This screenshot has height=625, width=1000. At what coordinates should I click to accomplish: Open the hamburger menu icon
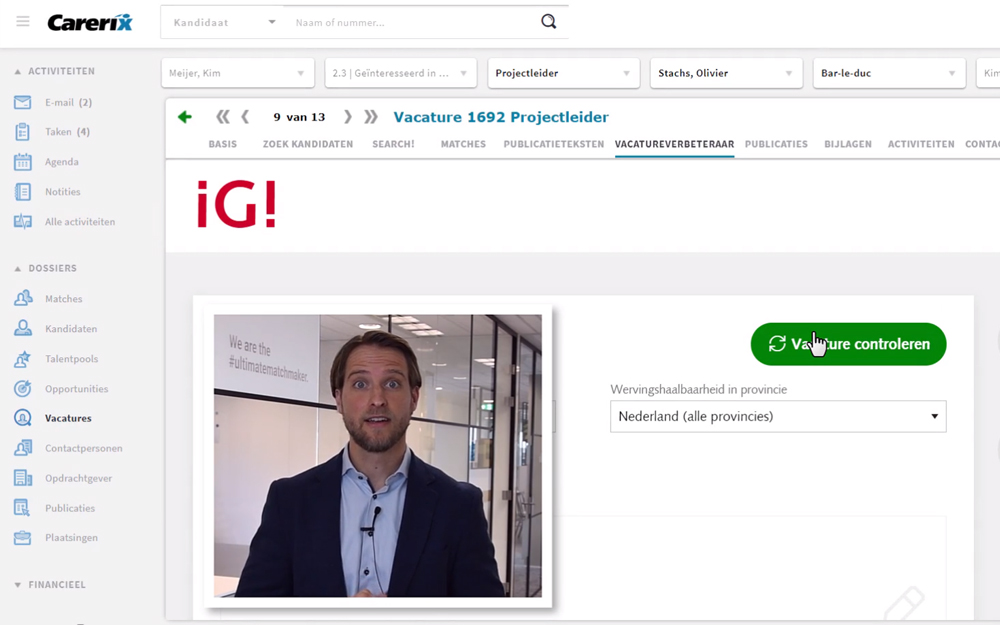coord(23,22)
